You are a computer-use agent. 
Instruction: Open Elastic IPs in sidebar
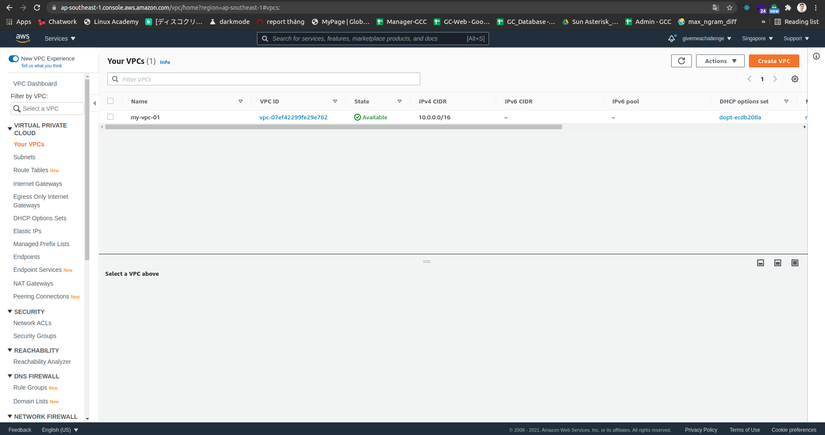27,231
